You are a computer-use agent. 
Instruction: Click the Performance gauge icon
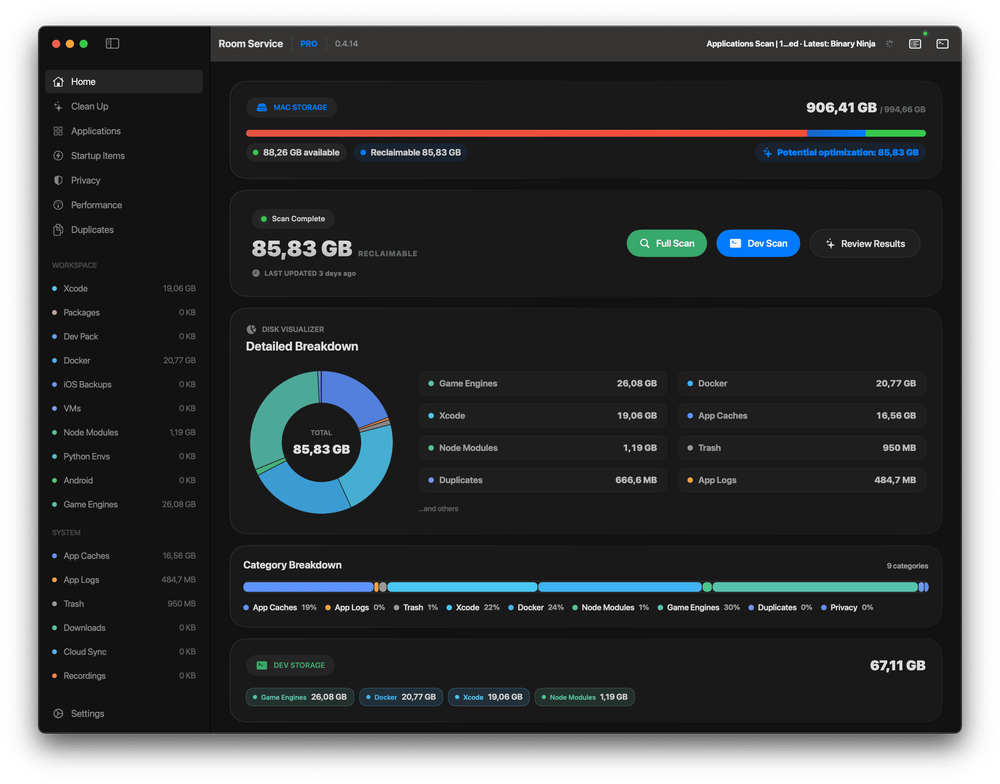coord(58,205)
